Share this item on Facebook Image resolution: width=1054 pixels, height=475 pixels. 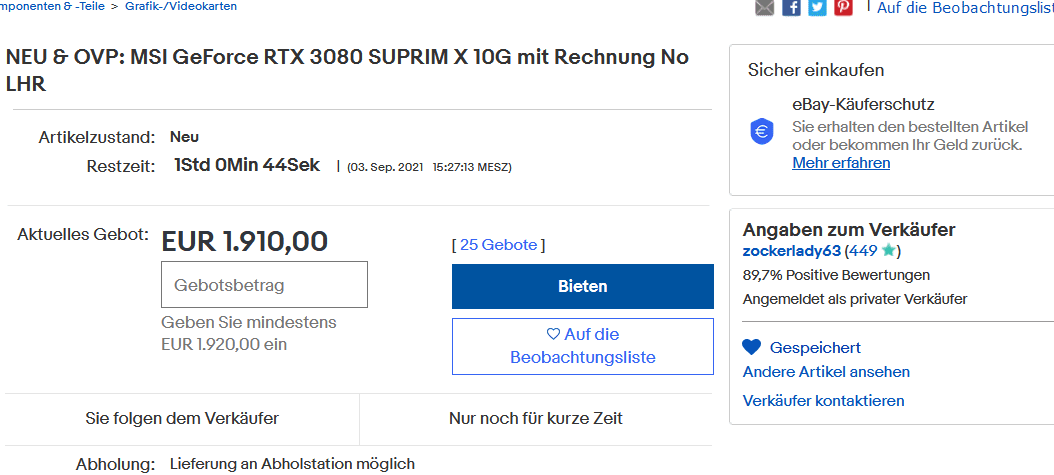coord(791,7)
